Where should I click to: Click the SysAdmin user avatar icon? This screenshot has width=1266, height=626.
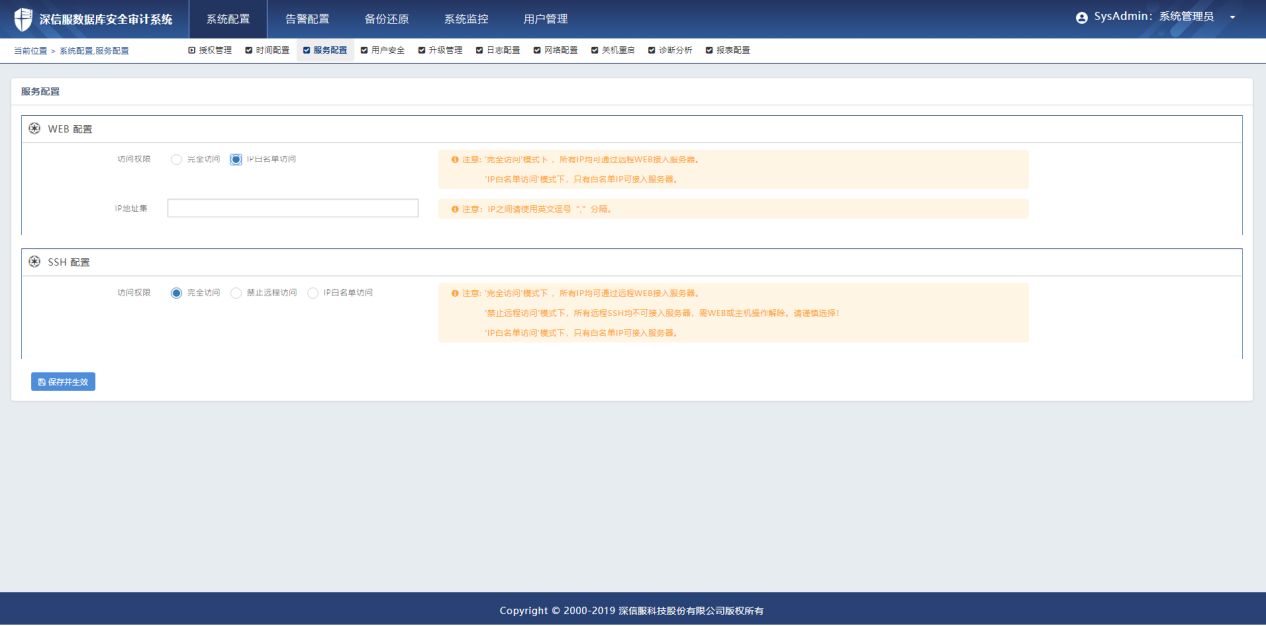[x=1081, y=18]
